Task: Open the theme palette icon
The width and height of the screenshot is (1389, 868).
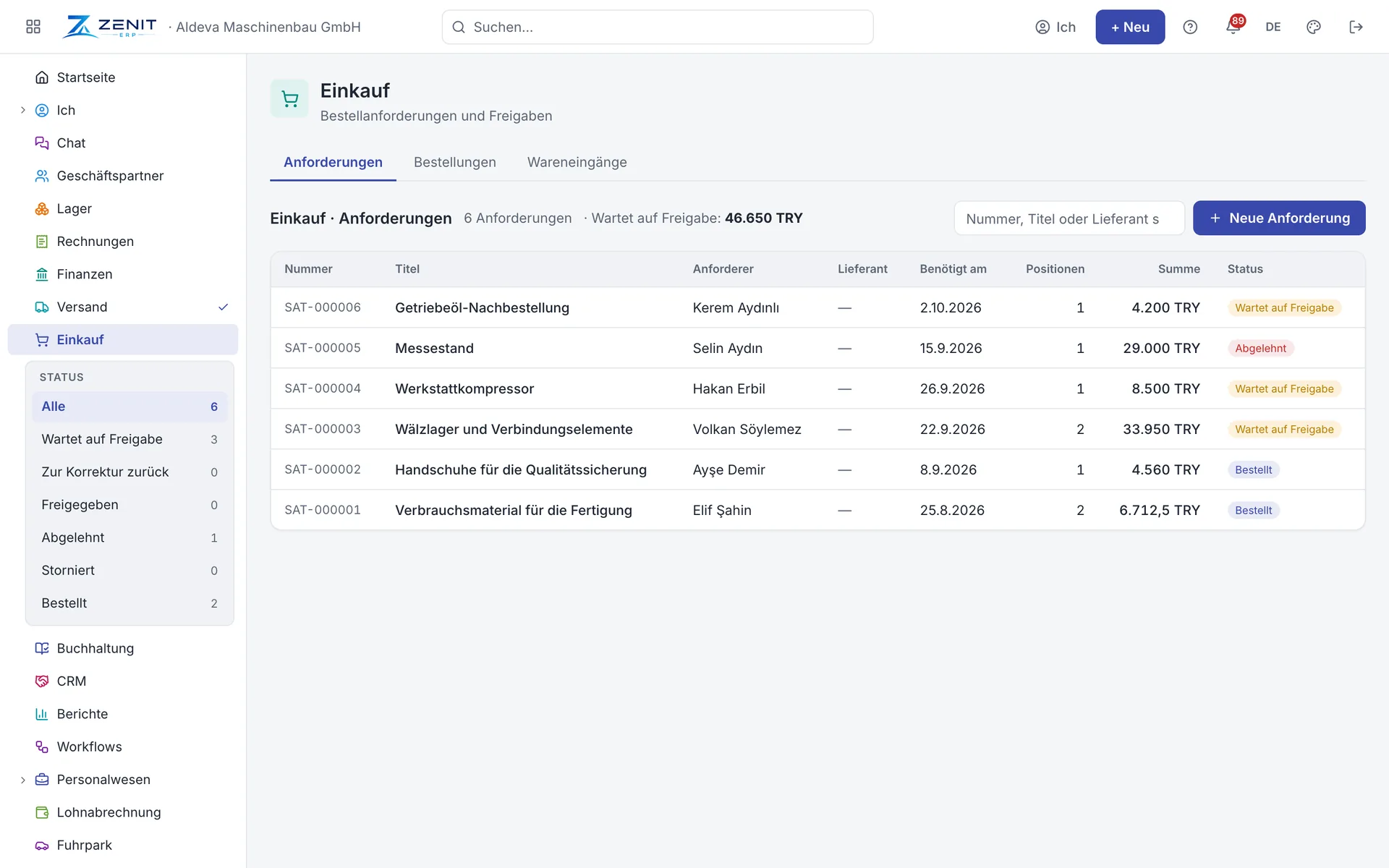Action: click(1314, 27)
